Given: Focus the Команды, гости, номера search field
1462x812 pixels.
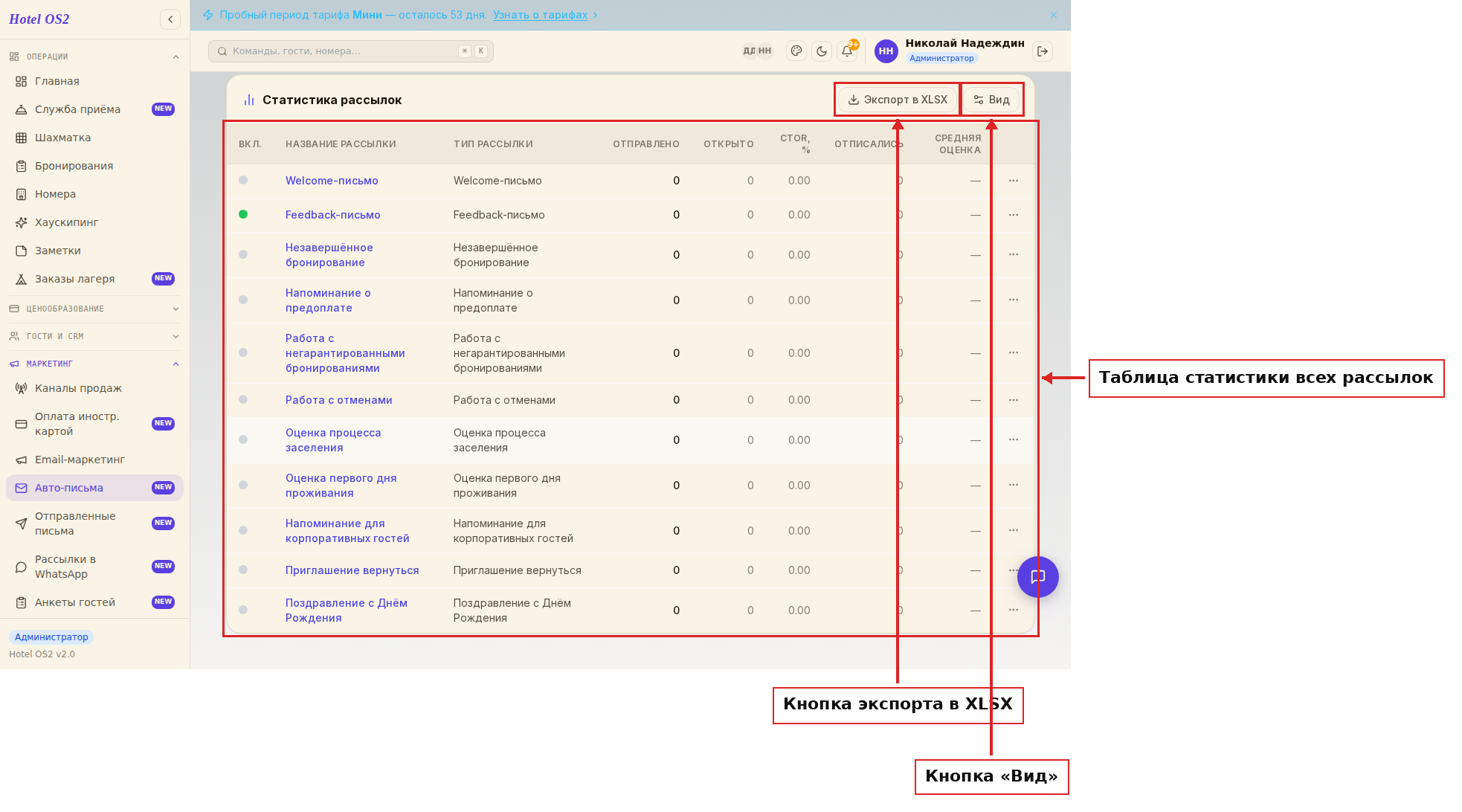Looking at the screenshot, I should (350, 51).
